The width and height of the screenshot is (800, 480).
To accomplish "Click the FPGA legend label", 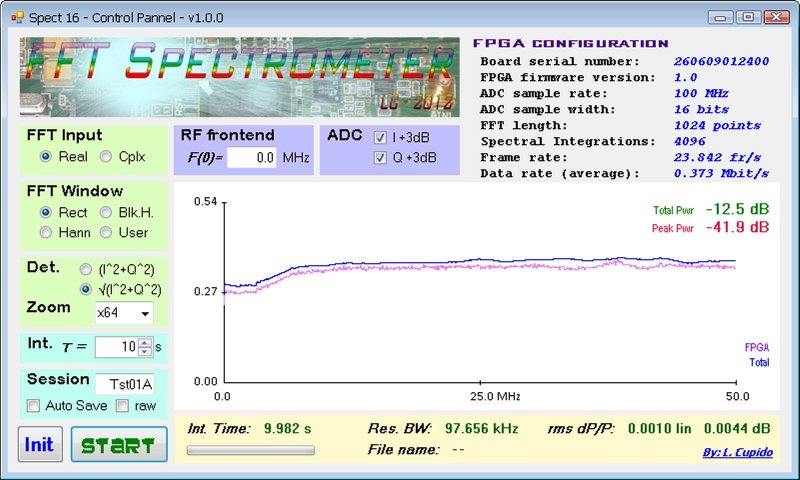I will coord(757,347).
